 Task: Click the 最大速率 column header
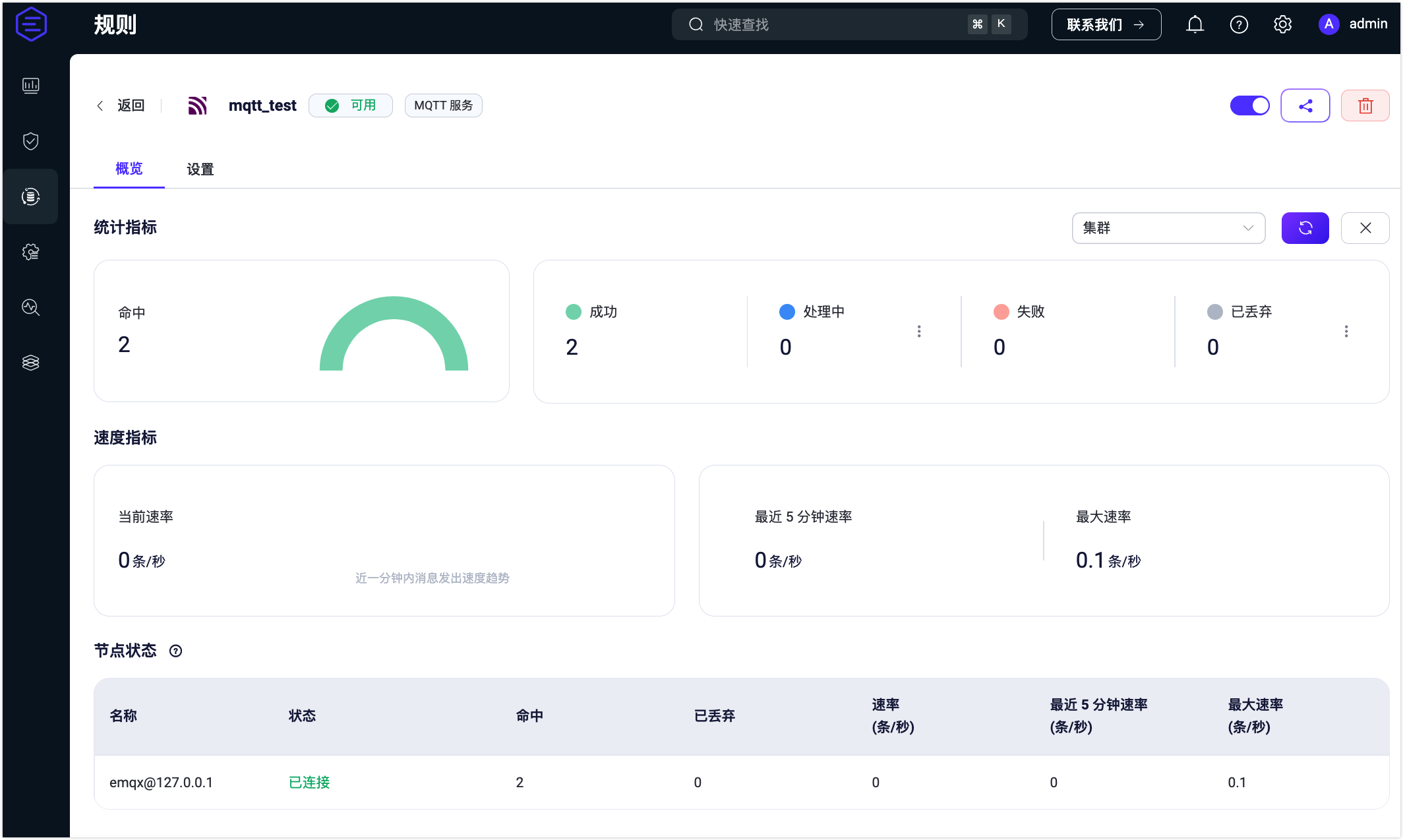coord(1255,716)
